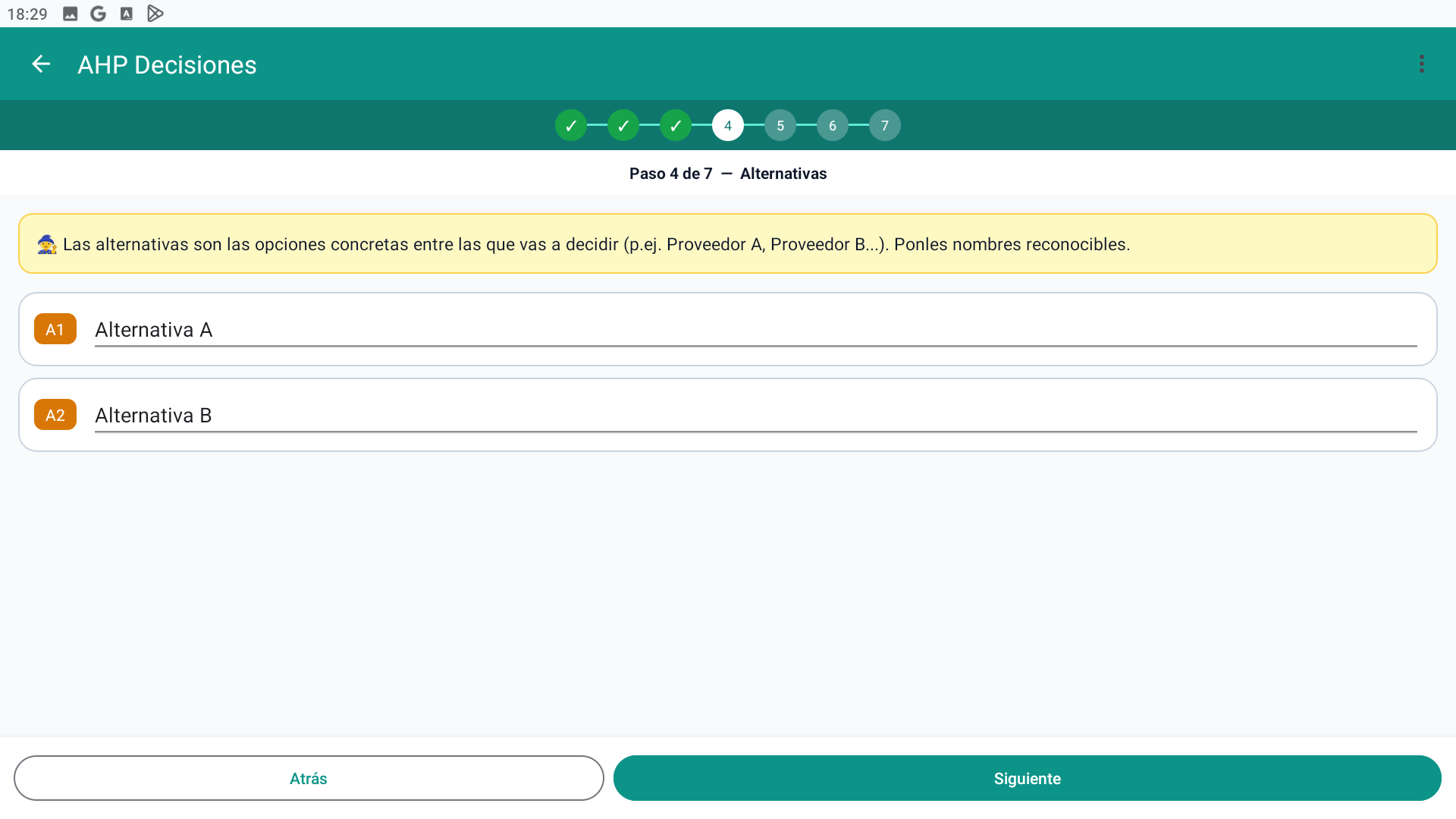
Task: Edit the Alternativa A name field
Action: point(755,330)
